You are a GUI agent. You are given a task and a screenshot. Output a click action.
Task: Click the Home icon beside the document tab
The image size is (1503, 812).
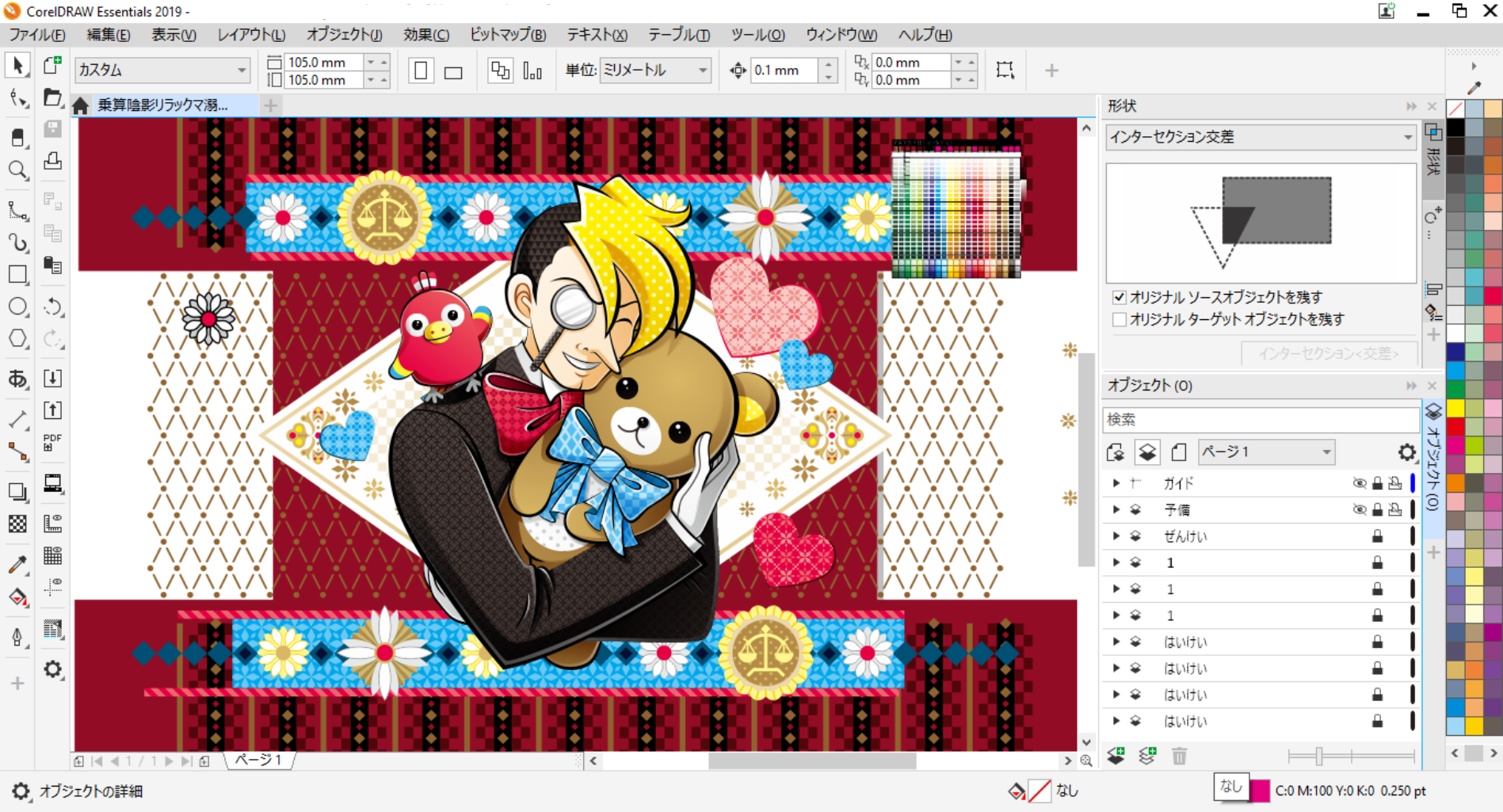tap(80, 105)
